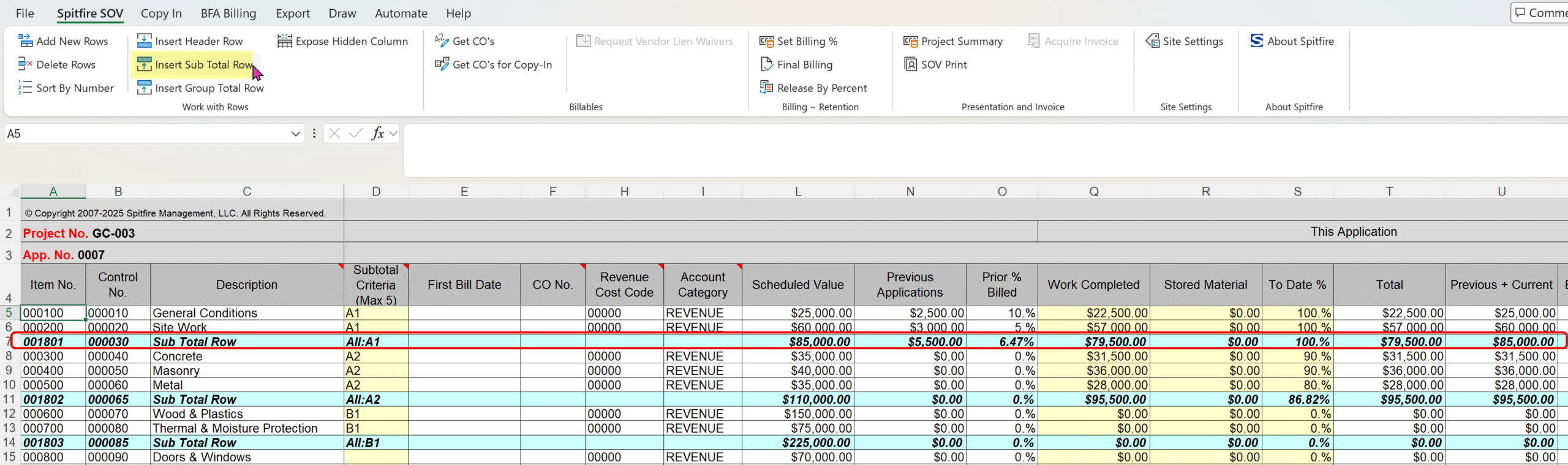Click the Expose Hidden Column icon
Screen dimensions: 1568x465
tap(285, 41)
